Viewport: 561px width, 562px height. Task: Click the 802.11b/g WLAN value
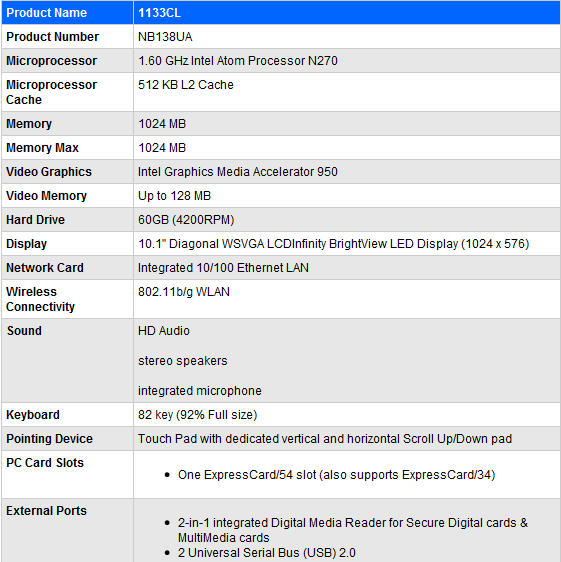[184, 292]
